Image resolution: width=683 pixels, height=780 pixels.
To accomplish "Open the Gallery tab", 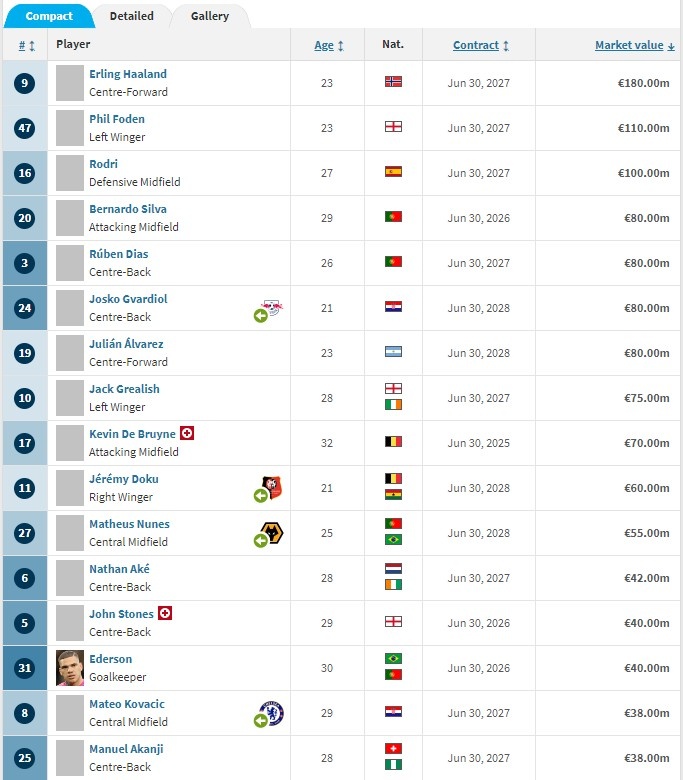I will (x=209, y=16).
